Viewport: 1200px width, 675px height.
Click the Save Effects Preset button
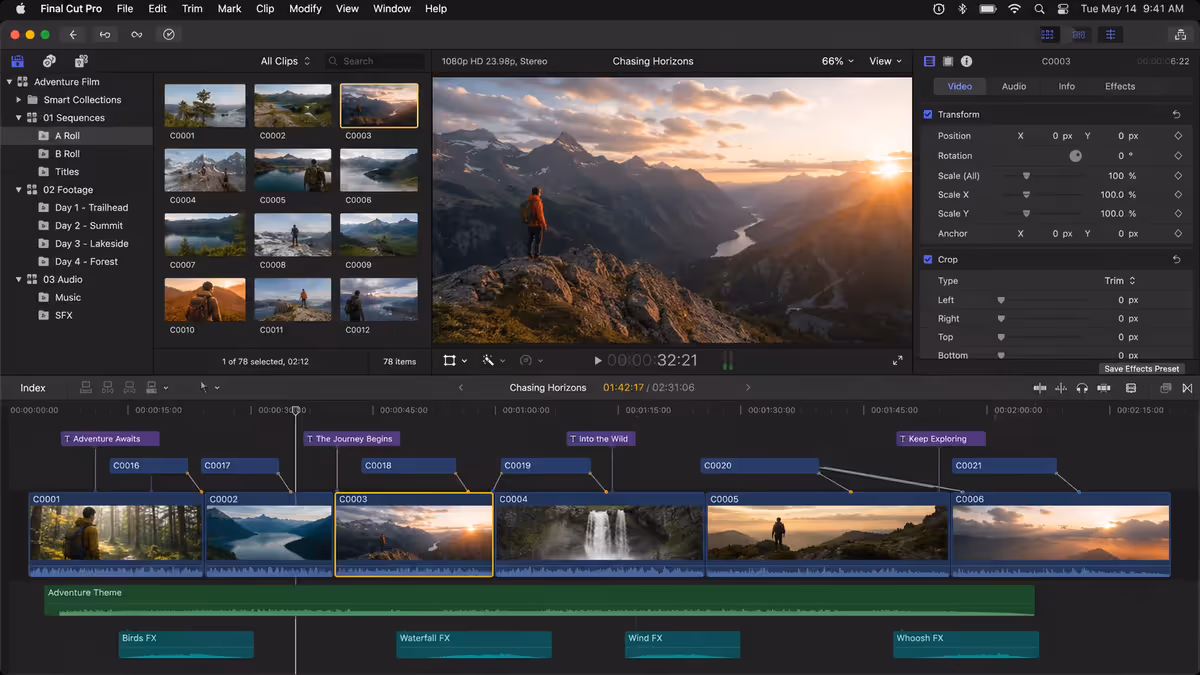click(1142, 369)
